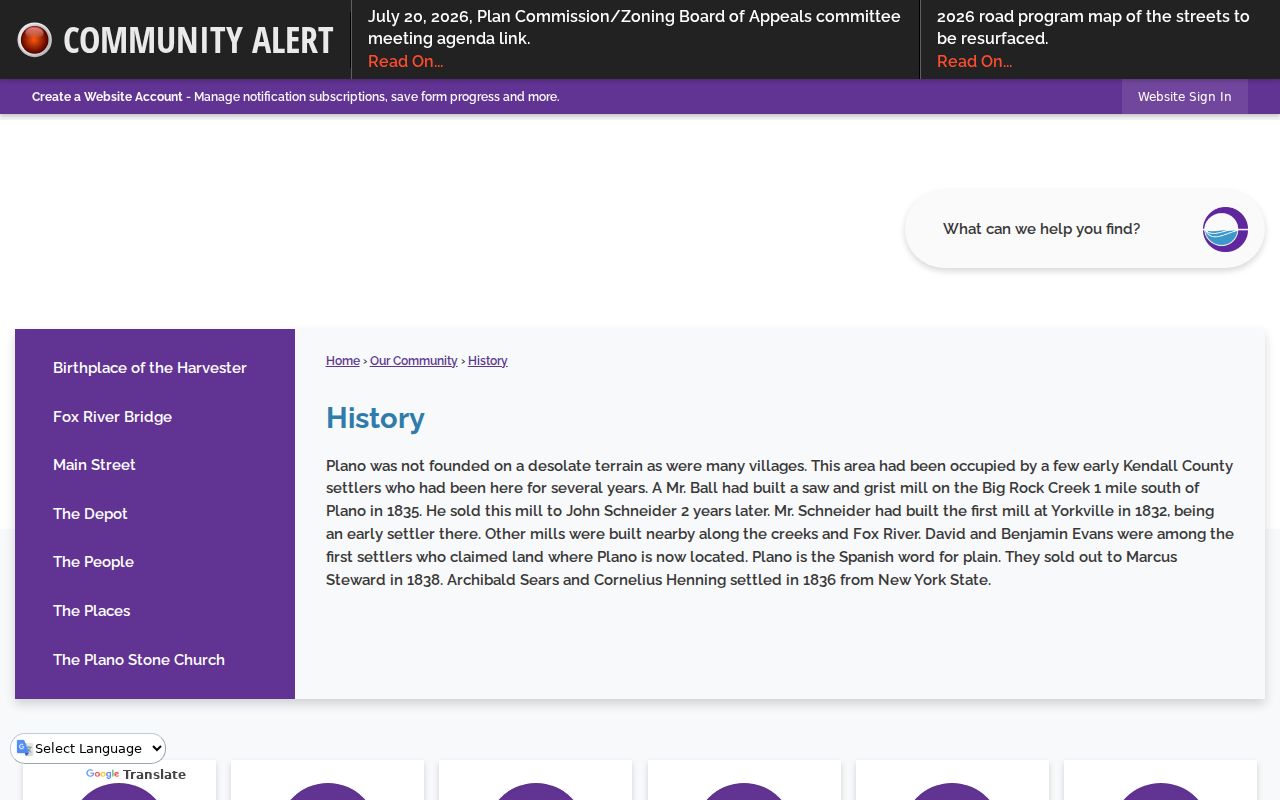Open Read On for the 2026 road program
Viewport: 1280px width, 800px height.
(974, 62)
